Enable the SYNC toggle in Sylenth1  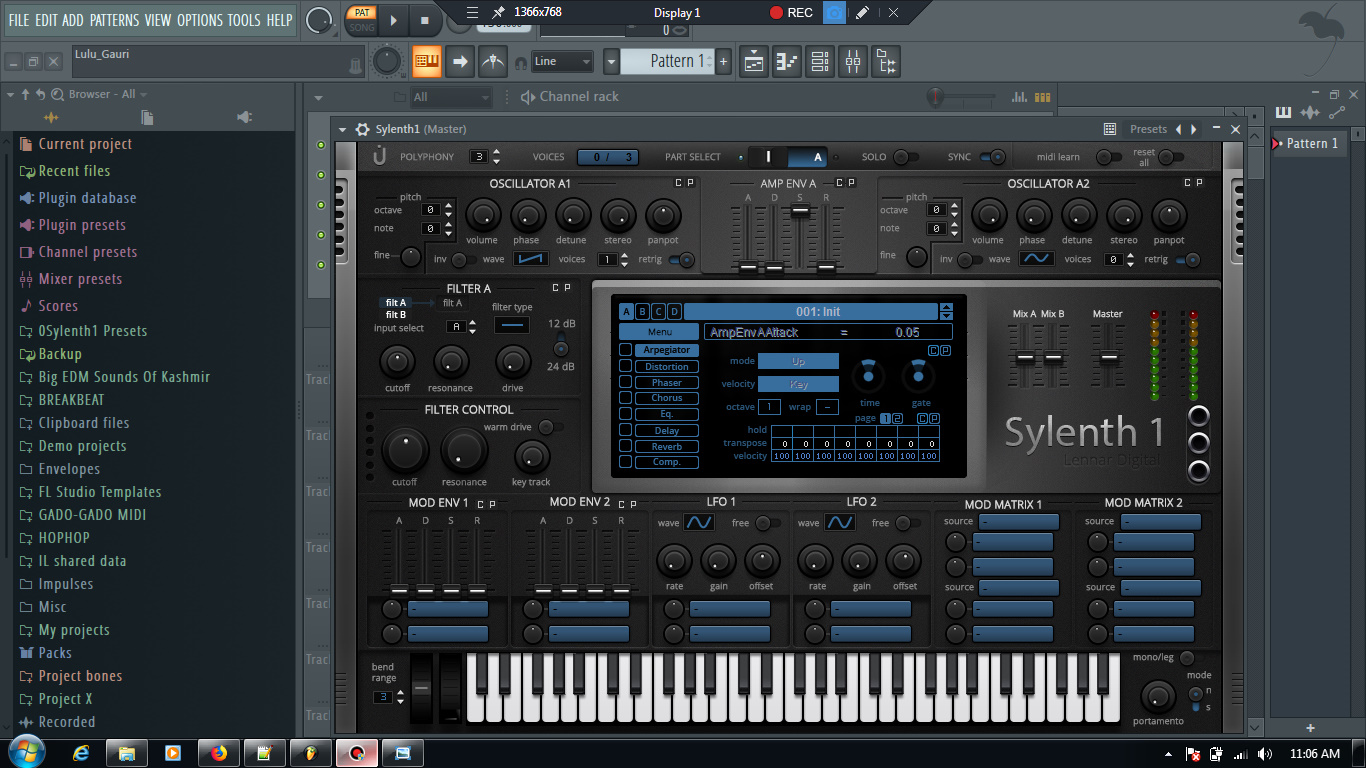pos(992,156)
